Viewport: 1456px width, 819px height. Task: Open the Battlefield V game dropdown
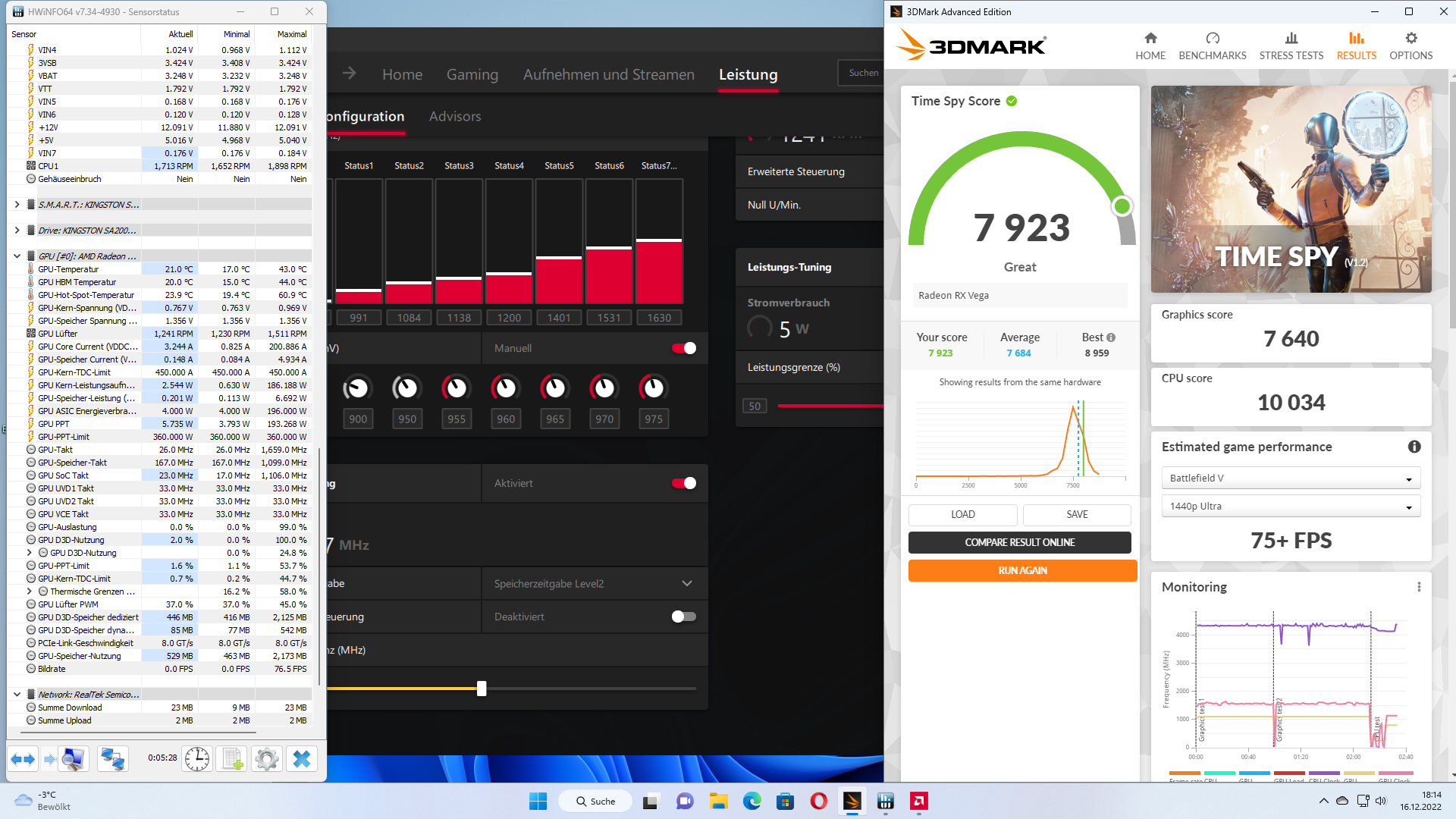click(x=1291, y=479)
